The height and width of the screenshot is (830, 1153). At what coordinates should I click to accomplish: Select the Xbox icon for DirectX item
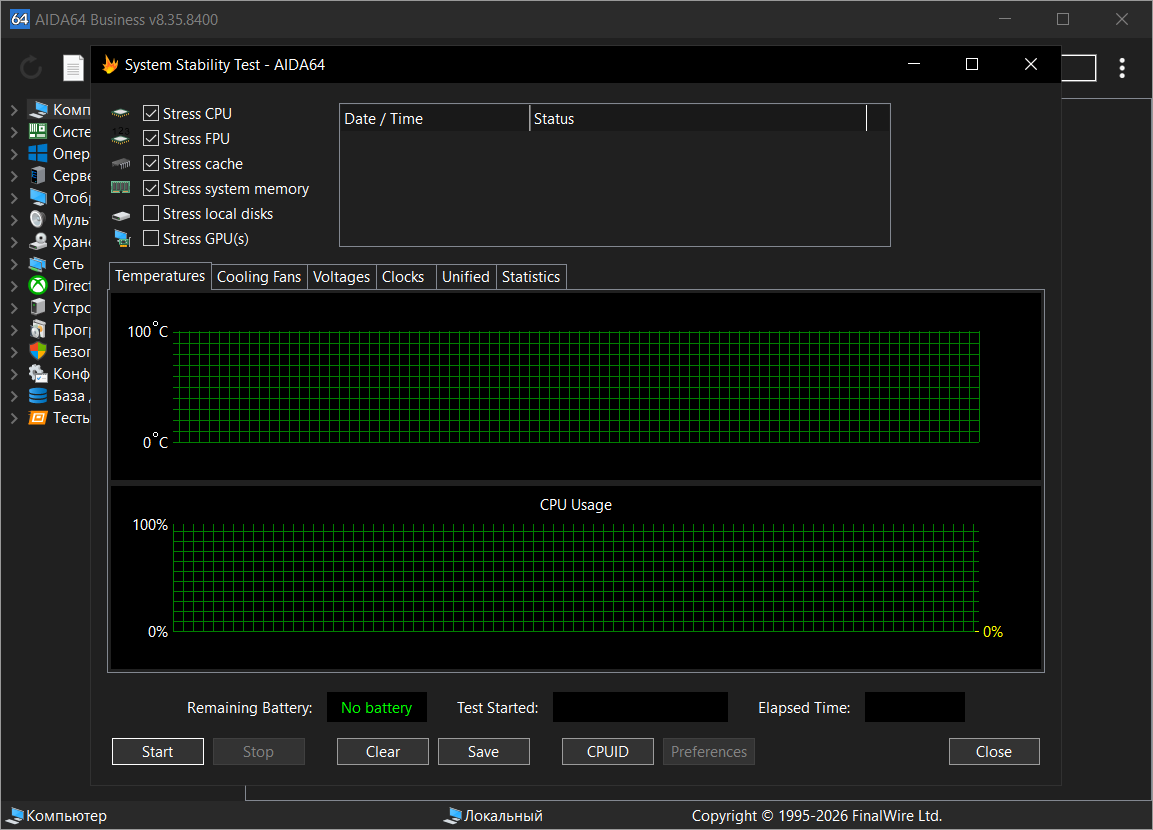point(38,285)
